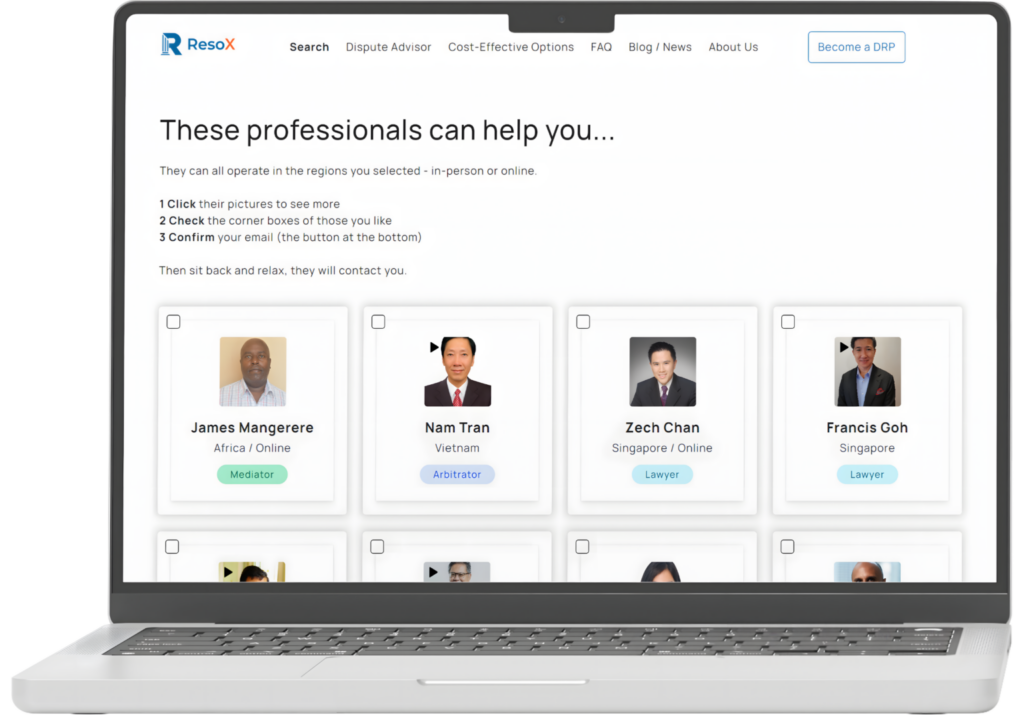
Task: Tick the checkbox for Zech Chan
Action: click(583, 322)
